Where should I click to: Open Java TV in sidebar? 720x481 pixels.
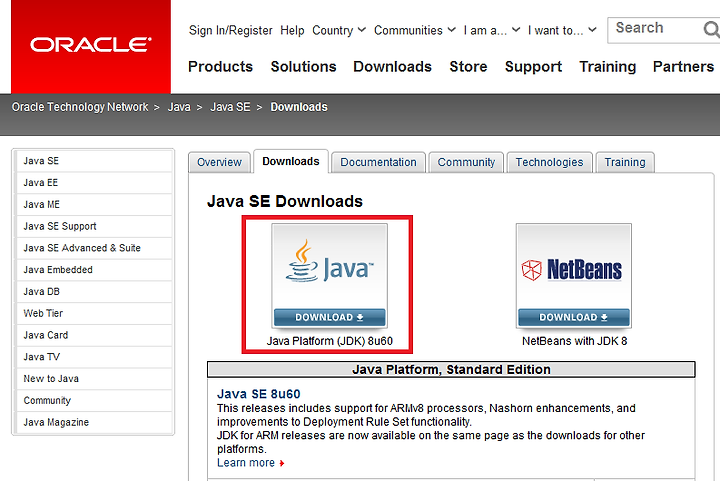point(94,357)
